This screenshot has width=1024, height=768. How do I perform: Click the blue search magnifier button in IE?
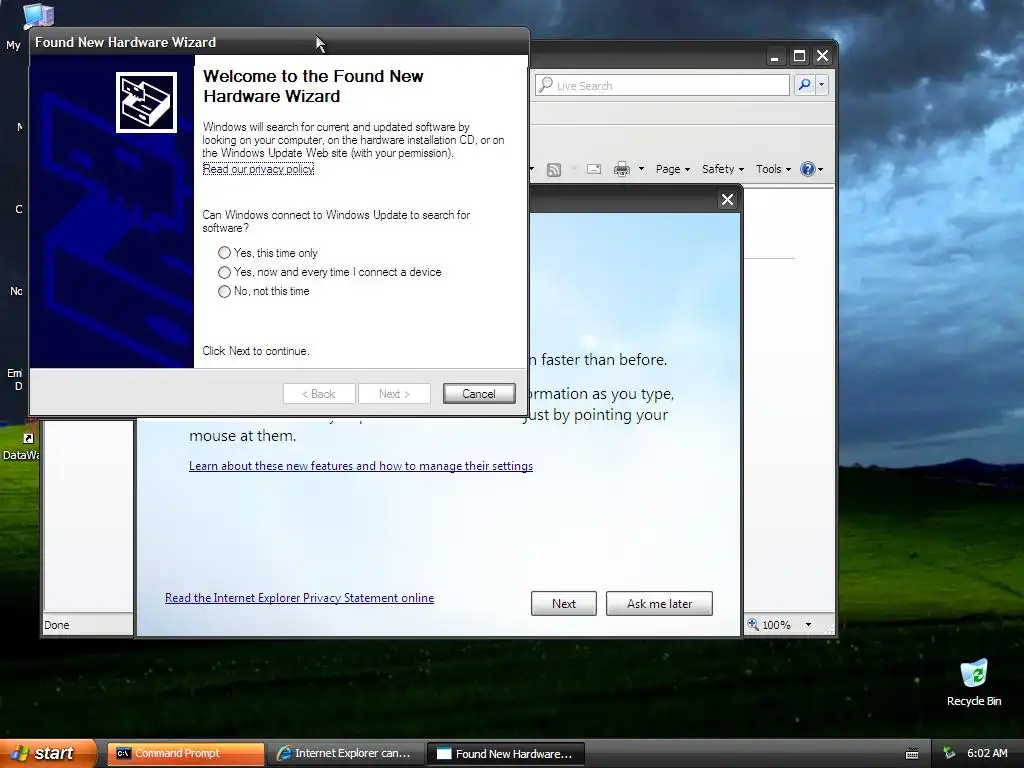(805, 85)
